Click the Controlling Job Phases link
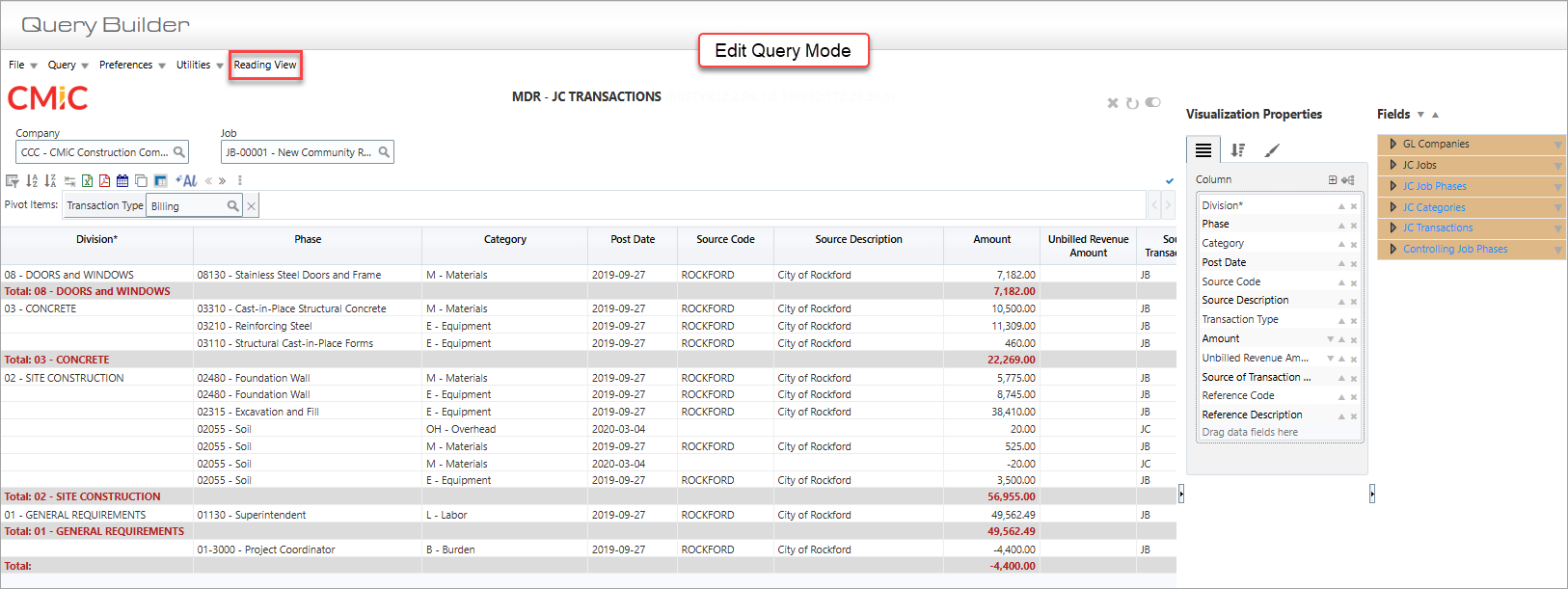This screenshot has height=589, width=1568. (x=1455, y=249)
